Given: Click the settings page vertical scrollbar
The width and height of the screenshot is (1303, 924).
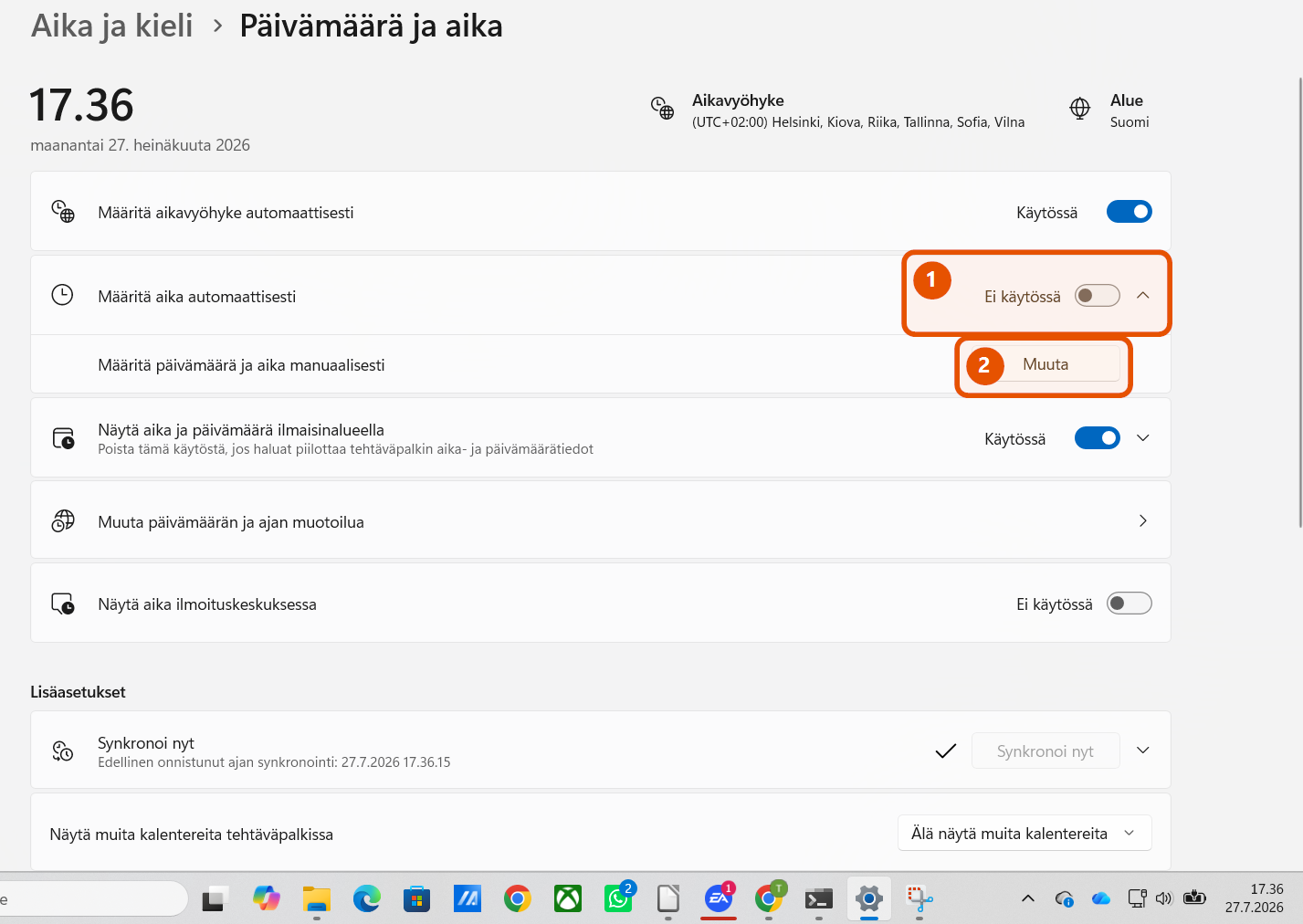Looking at the screenshot, I should click(x=1299, y=301).
